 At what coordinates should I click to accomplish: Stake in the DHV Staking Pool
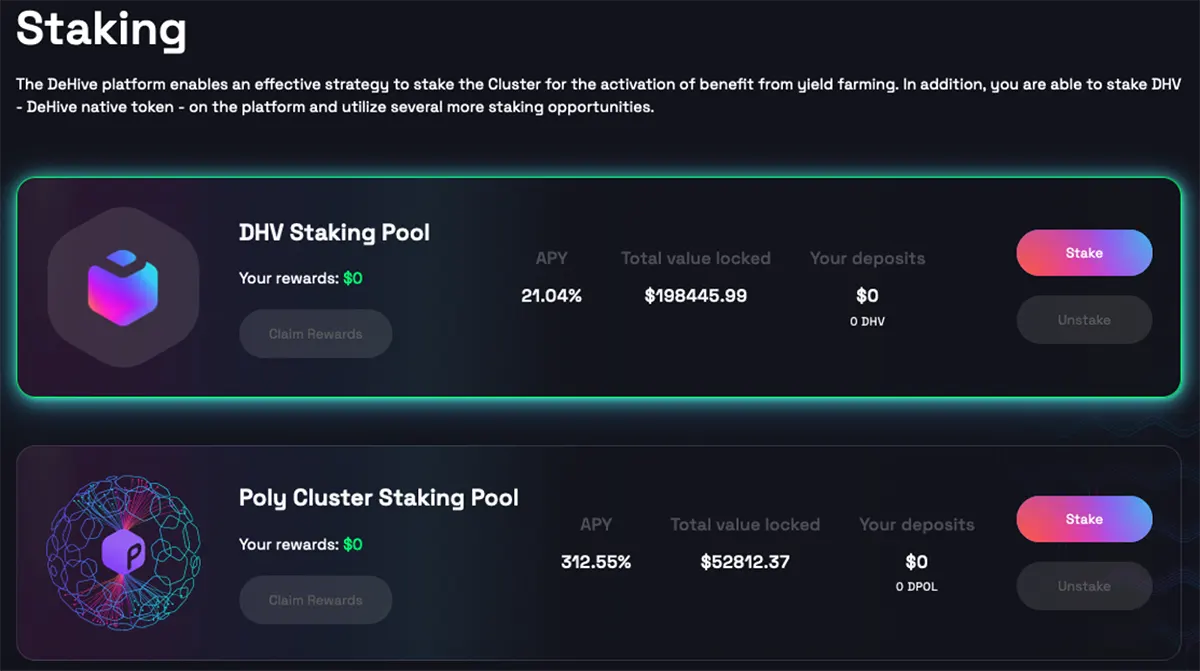click(1084, 253)
